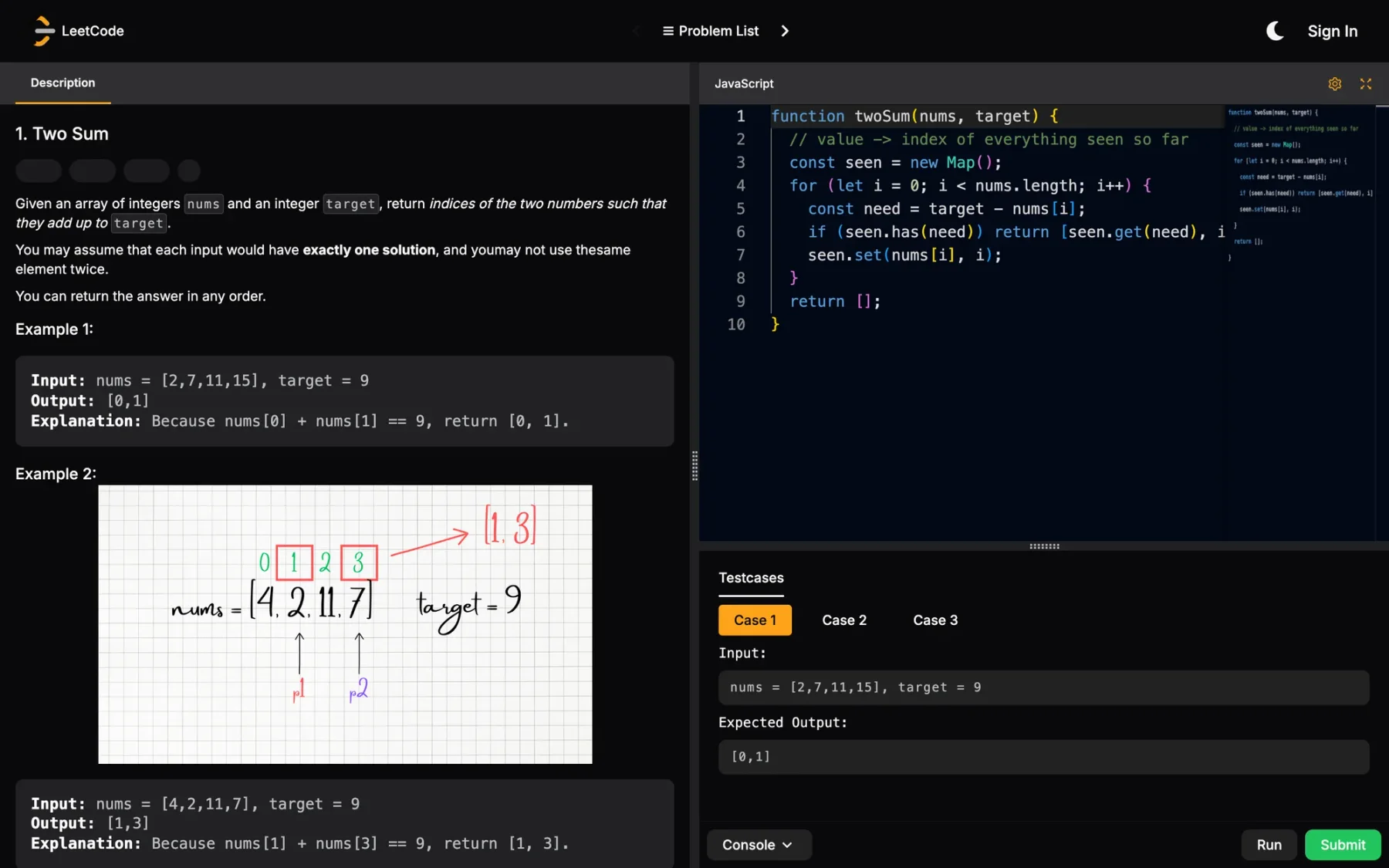1389x868 pixels.
Task: Click the 'Example 2:' heading
Action: pyautogui.click(x=56, y=474)
